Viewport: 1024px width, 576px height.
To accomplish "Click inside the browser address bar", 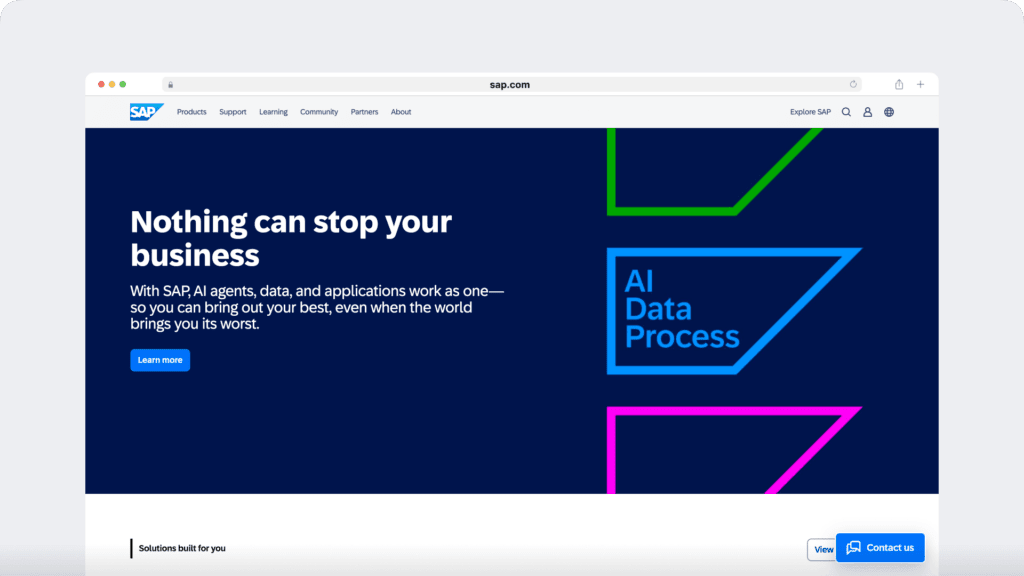I will click(511, 84).
